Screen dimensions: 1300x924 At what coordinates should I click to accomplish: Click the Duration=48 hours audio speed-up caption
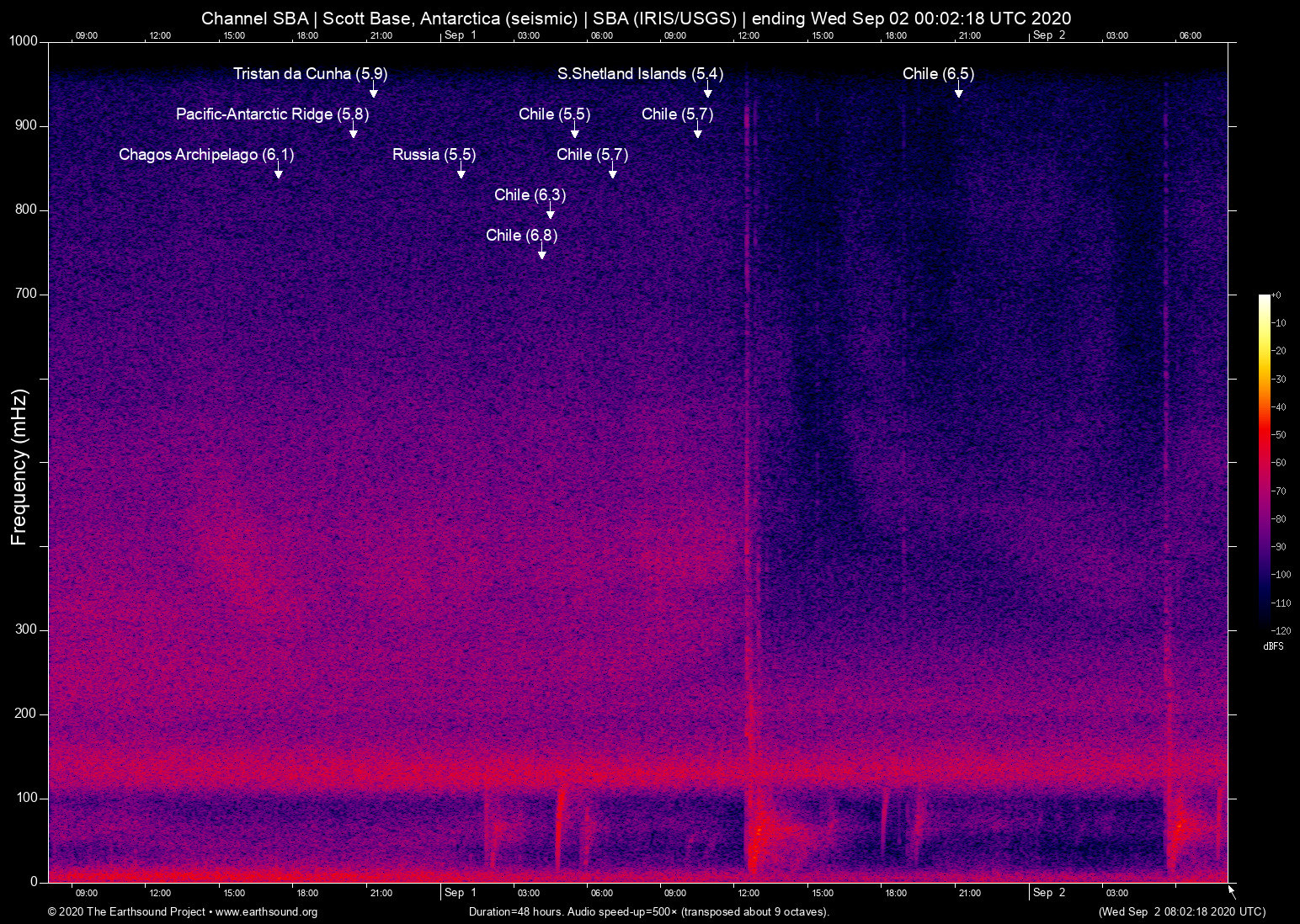tap(648, 911)
